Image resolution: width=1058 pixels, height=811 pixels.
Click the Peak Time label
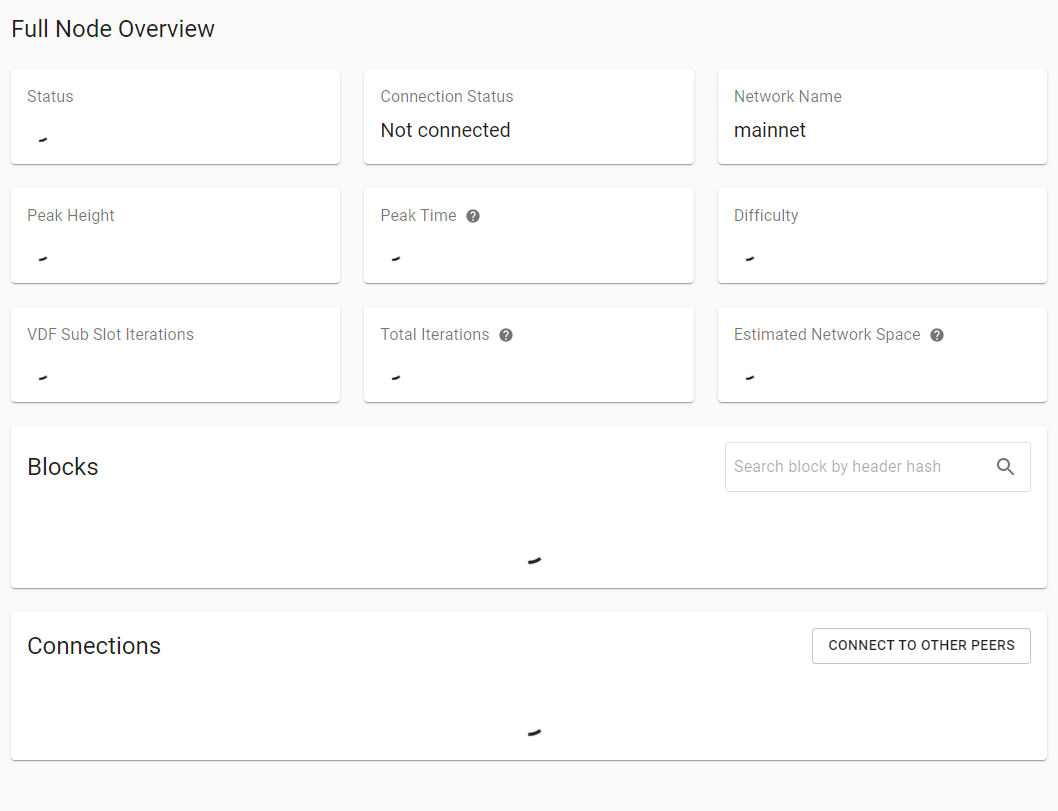point(418,215)
